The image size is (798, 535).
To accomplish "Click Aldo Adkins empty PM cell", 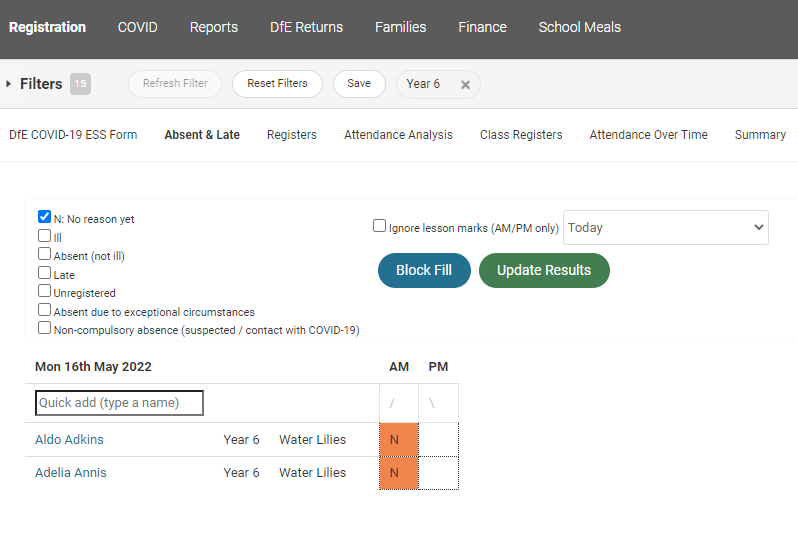I will 438,440.
